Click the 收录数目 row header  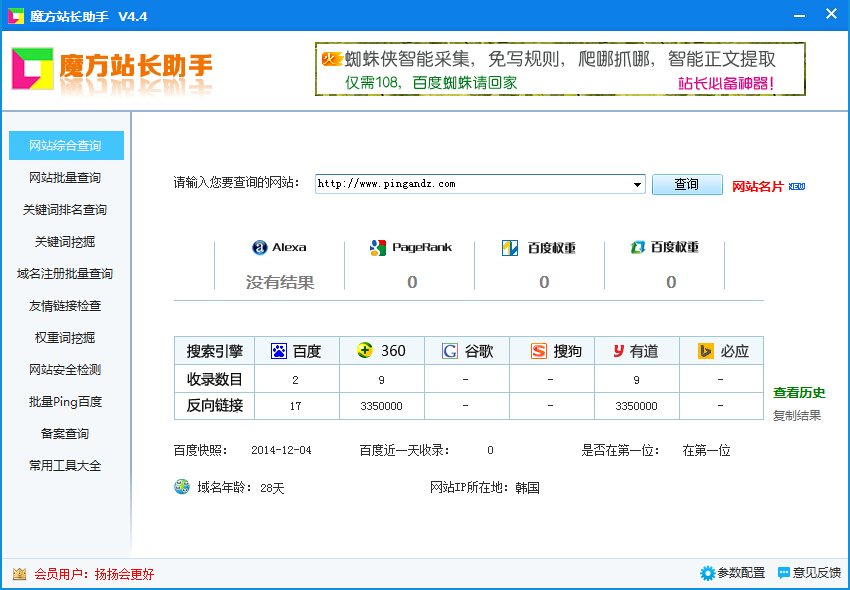(215, 379)
